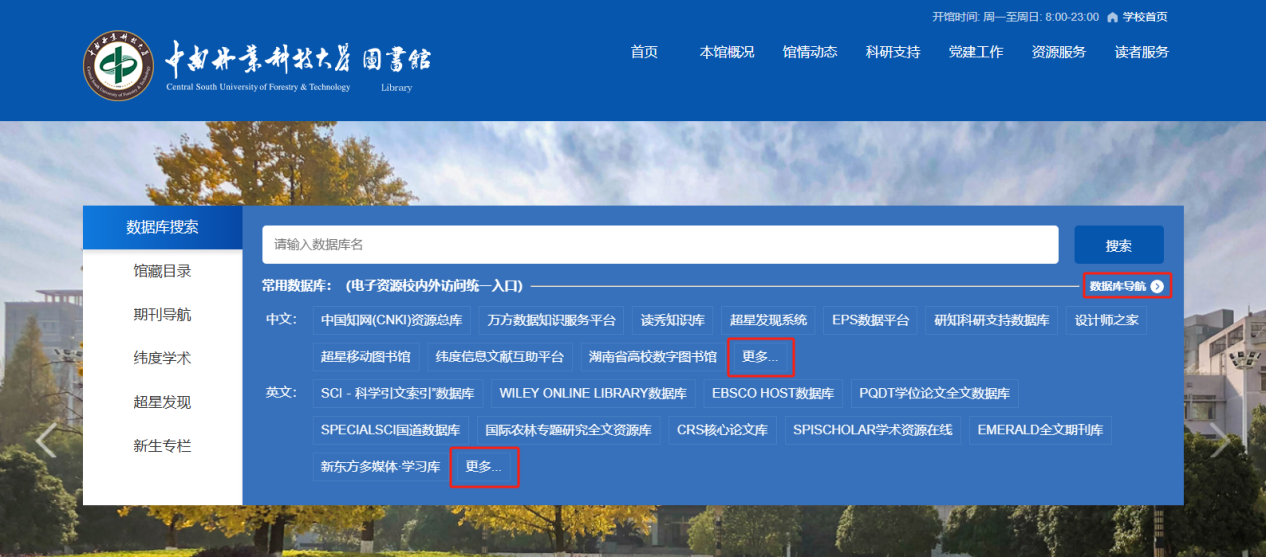Image resolution: width=1266 pixels, height=557 pixels.
Task: Switch to the 馆藏目录 tab
Action: tap(162, 271)
